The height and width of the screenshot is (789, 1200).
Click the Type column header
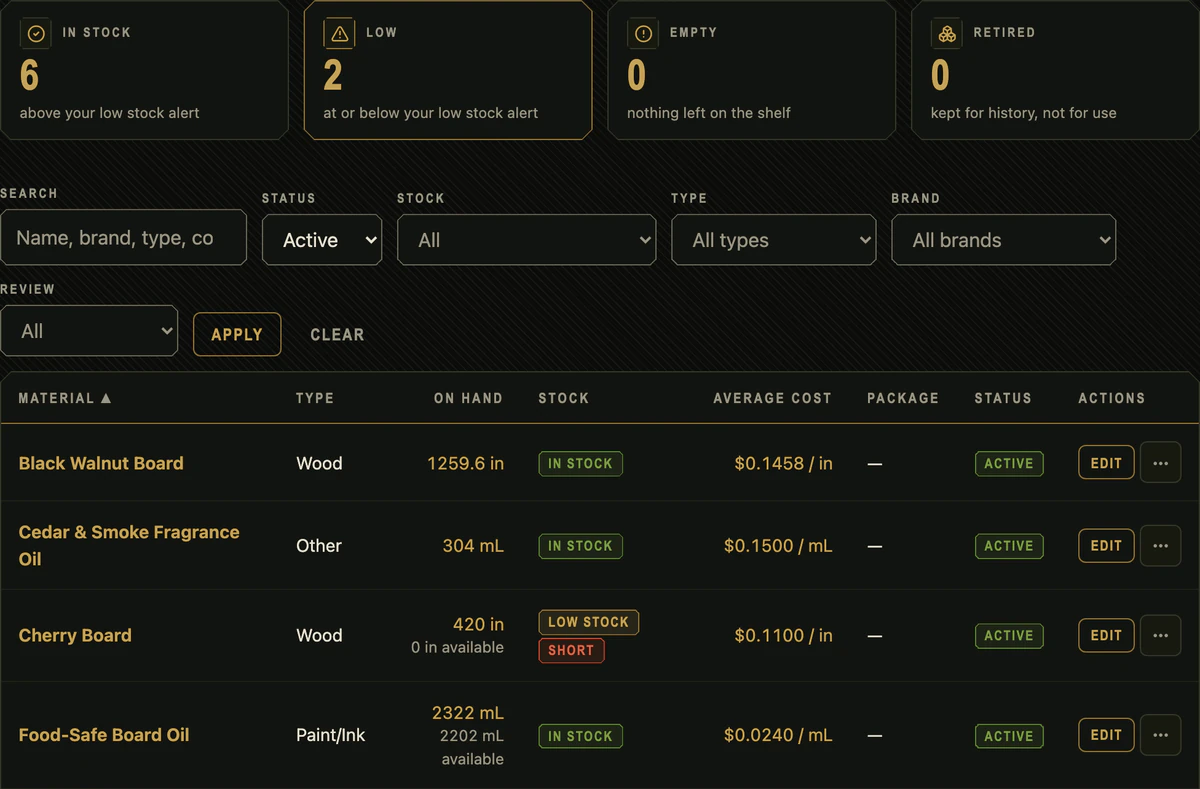pyautogui.click(x=315, y=398)
